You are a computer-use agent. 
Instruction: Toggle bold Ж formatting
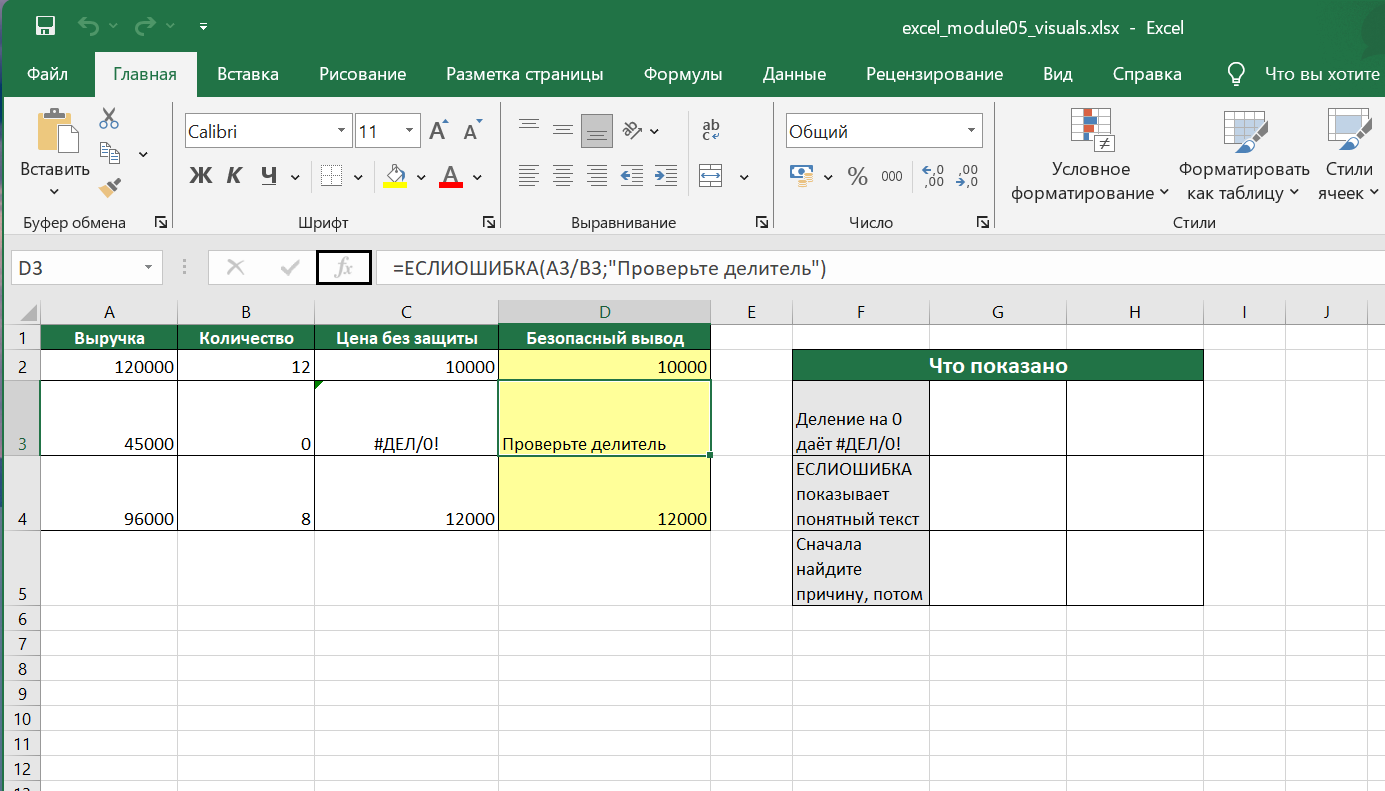point(201,176)
